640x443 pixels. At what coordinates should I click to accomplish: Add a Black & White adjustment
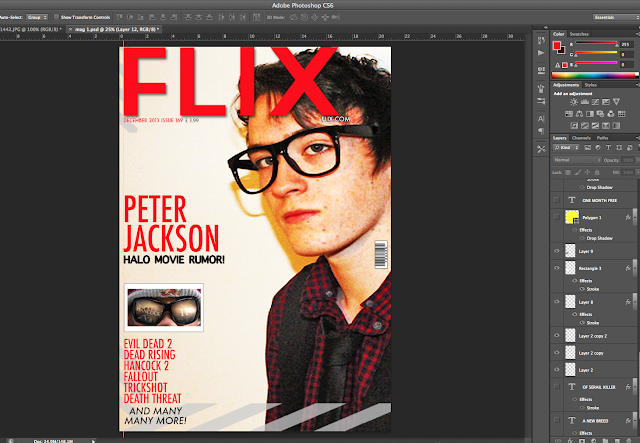point(590,114)
